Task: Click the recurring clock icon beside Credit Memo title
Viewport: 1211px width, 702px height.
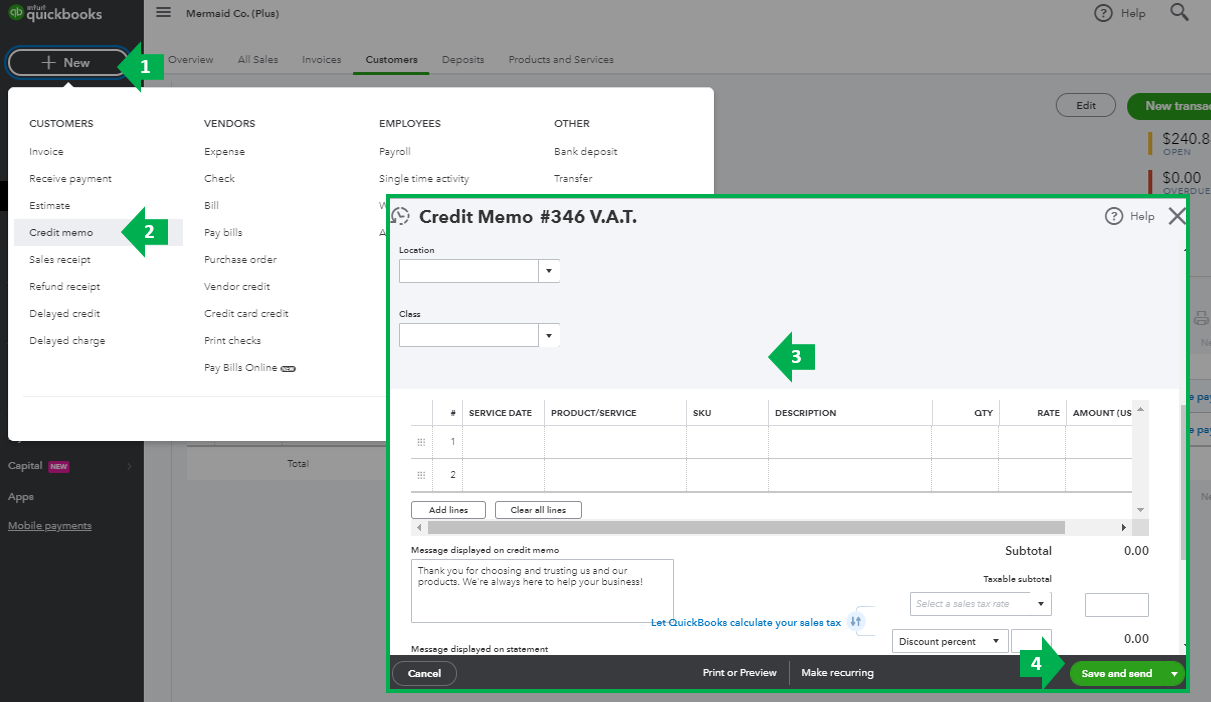Action: [401, 216]
